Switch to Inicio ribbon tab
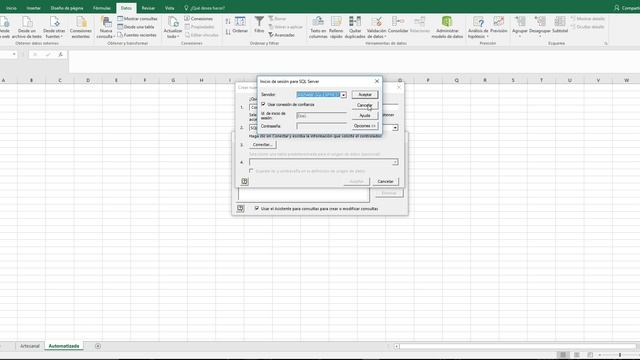Image resolution: width=640 pixels, height=360 pixels. [11, 8]
